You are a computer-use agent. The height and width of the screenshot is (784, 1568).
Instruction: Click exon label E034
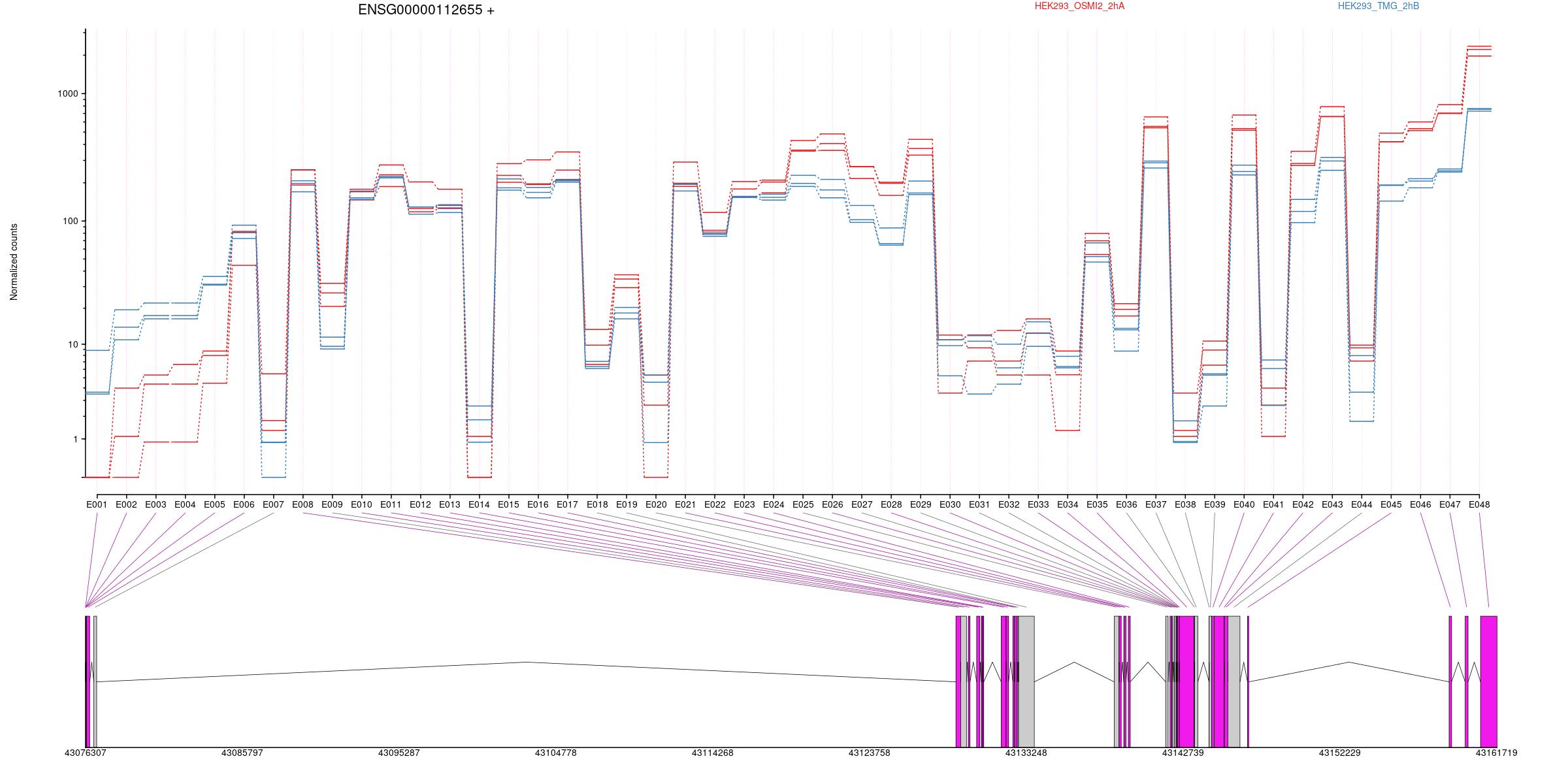click(1068, 504)
